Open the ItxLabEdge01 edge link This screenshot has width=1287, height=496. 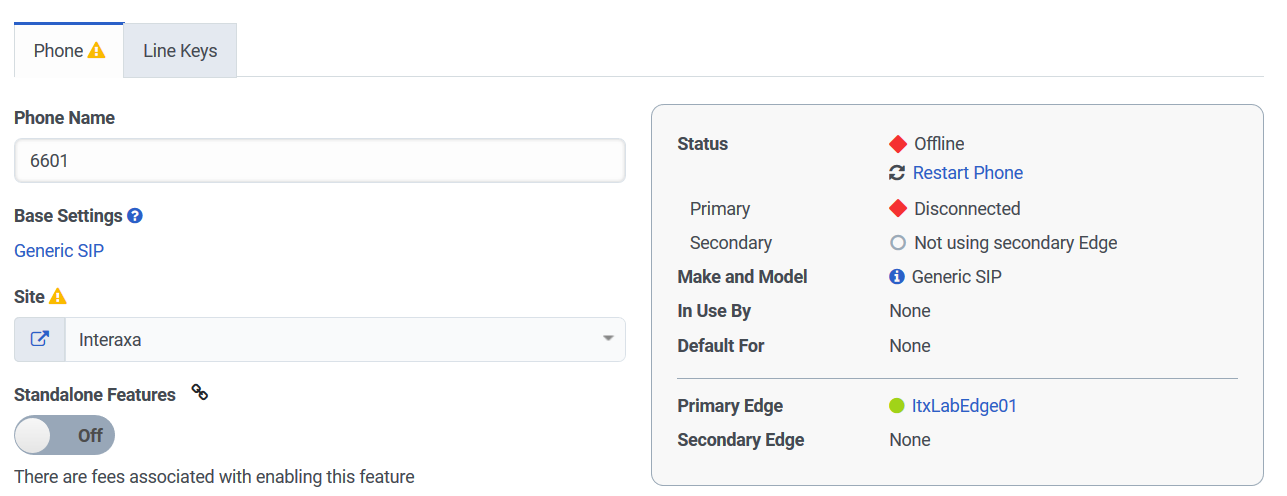point(964,406)
